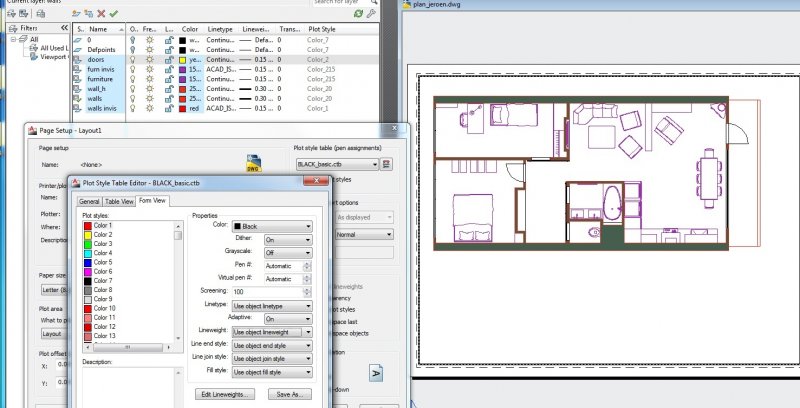
Task: Expand the Fill style dropdown
Action: click(271, 370)
